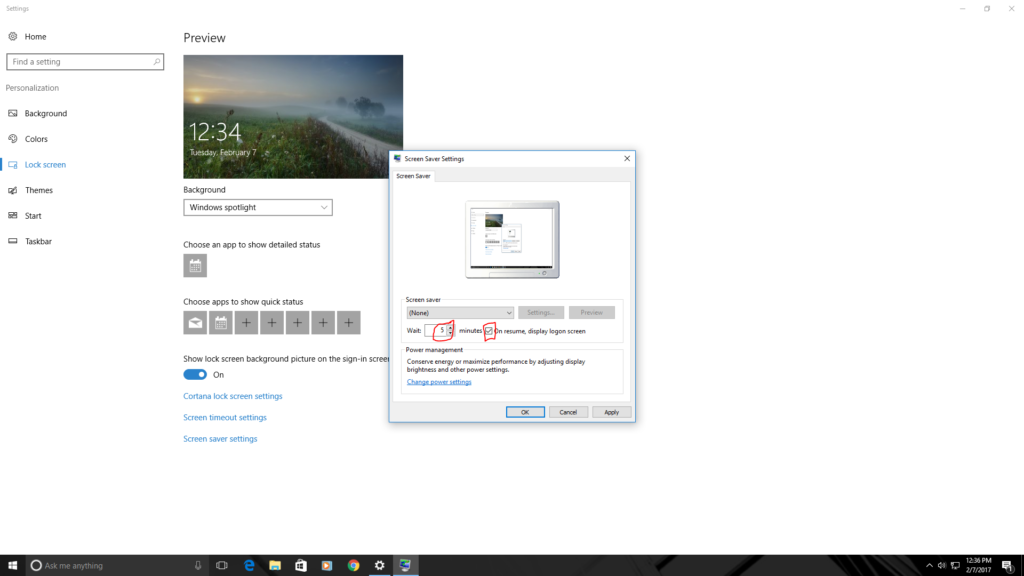This screenshot has height=576, width=1024.
Task: Click the Mail quick status icon
Action: point(195,323)
